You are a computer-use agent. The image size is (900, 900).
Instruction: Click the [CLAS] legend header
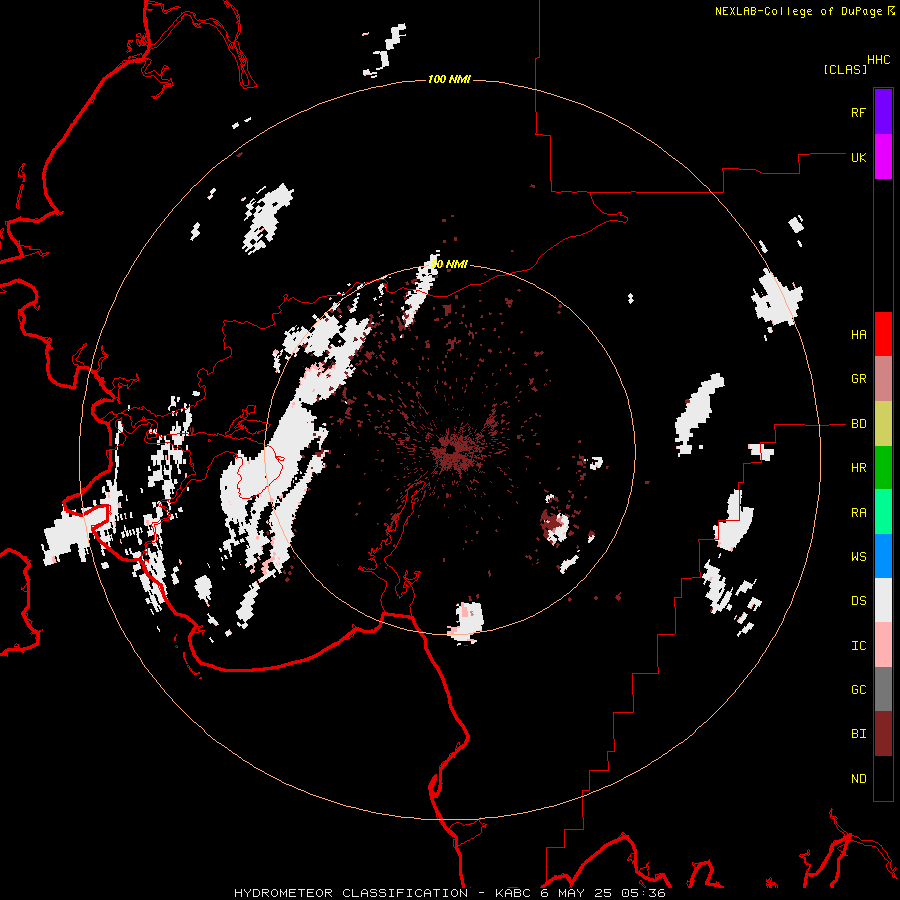pyautogui.click(x=845, y=69)
